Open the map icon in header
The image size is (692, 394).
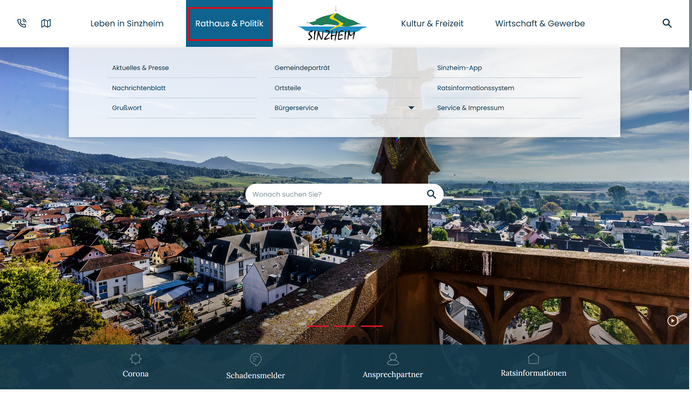pos(46,23)
